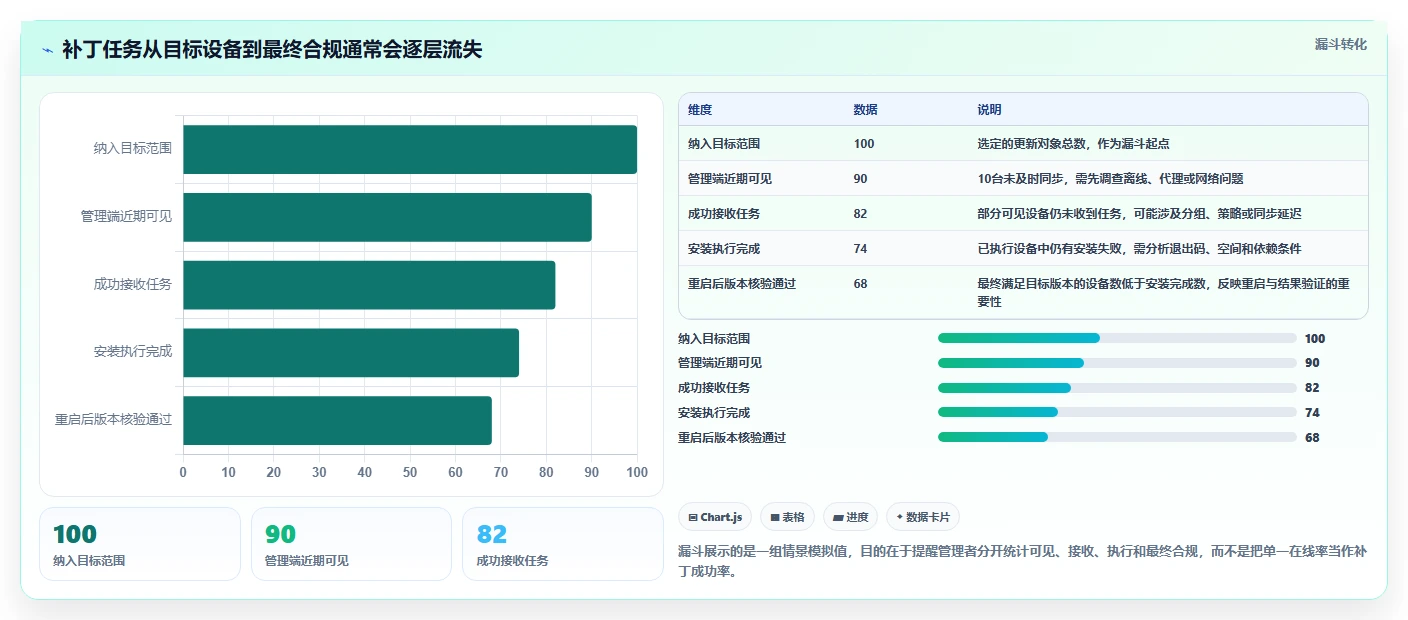Viewport: 1408px width, 620px height.
Task: Click the chart y-axis label 管理端近期可见
Action: coord(126,216)
